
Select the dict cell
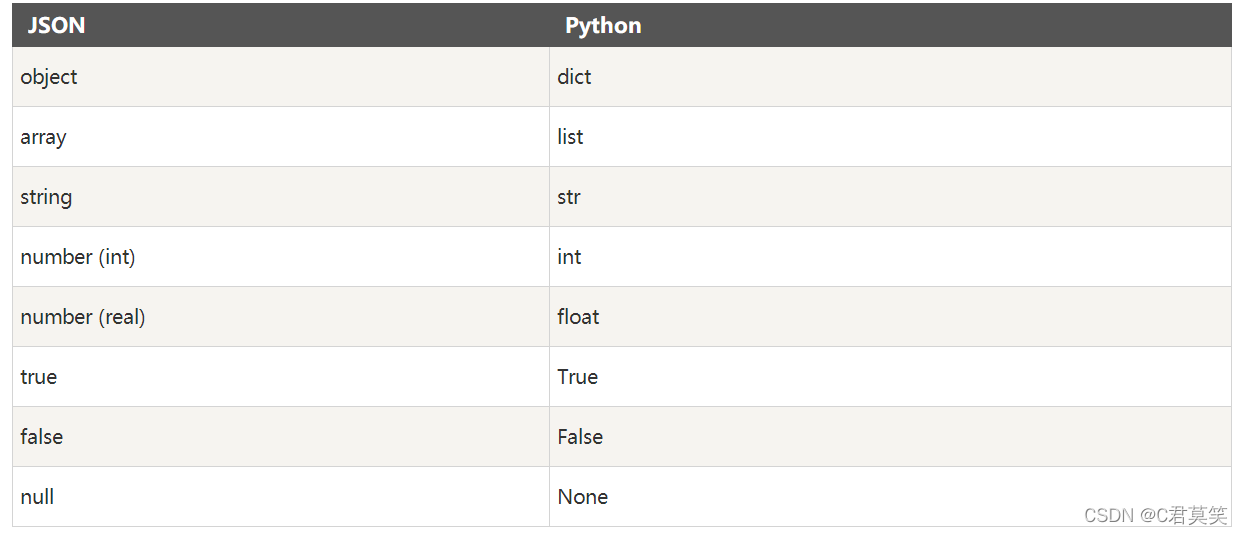[890, 77]
